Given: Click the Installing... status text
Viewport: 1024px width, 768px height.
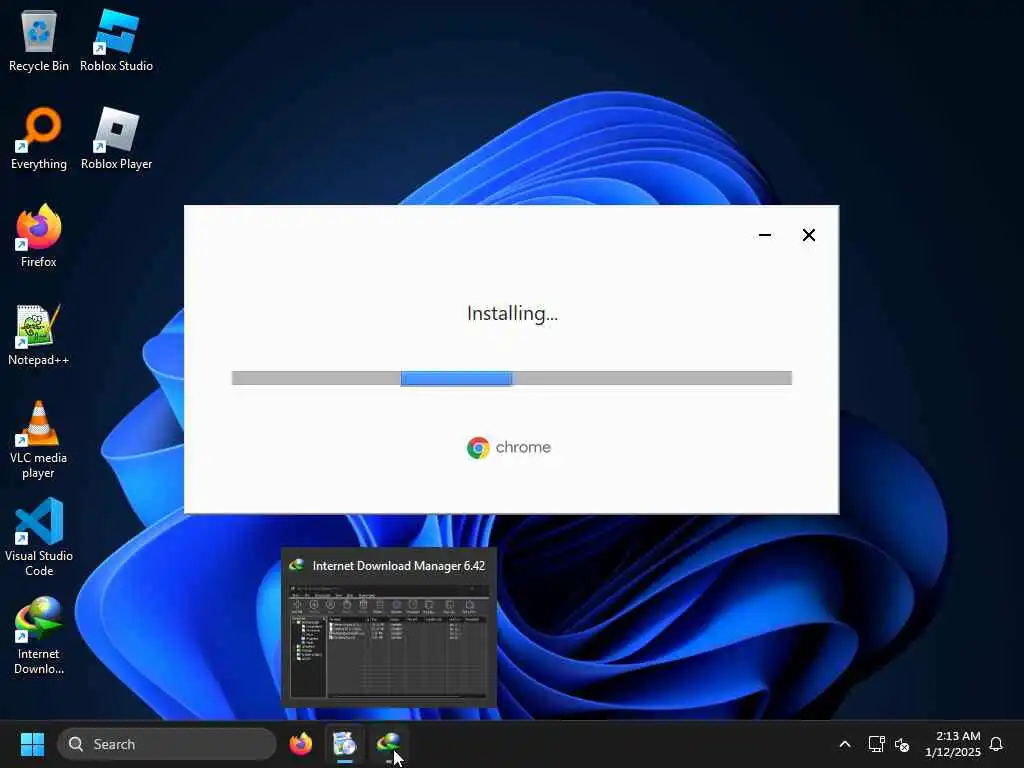Looking at the screenshot, I should [x=512, y=313].
